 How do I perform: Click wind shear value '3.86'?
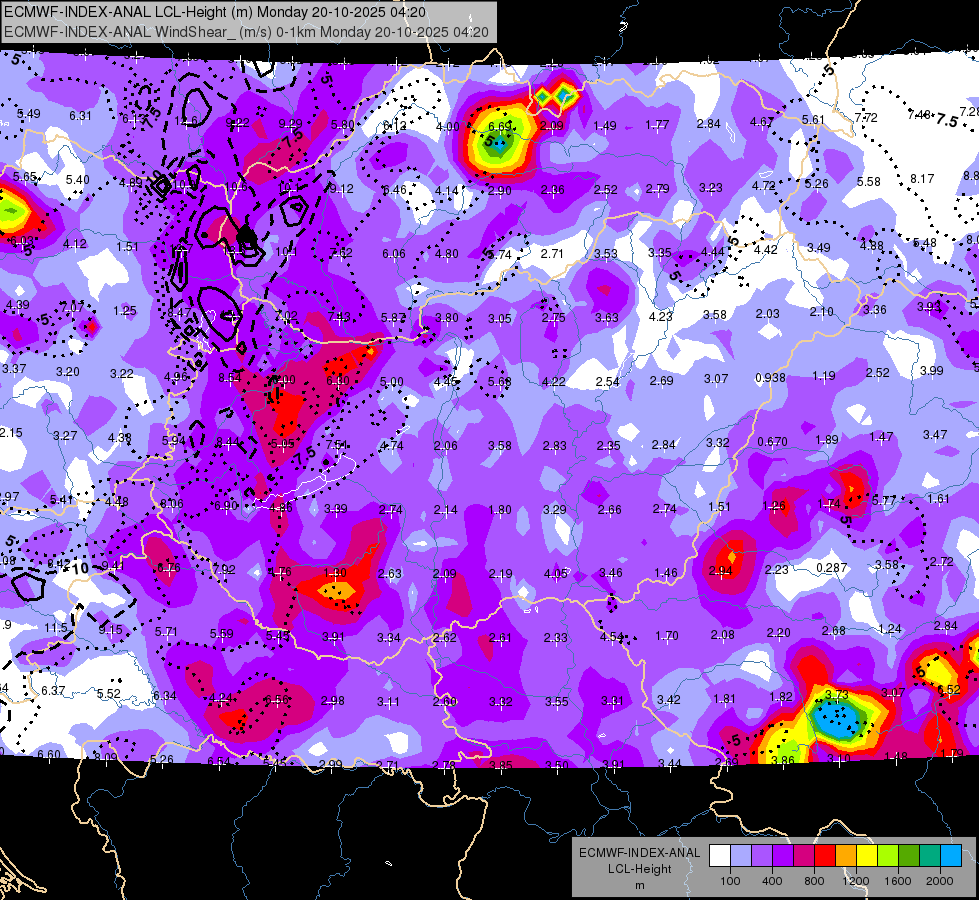(782, 760)
